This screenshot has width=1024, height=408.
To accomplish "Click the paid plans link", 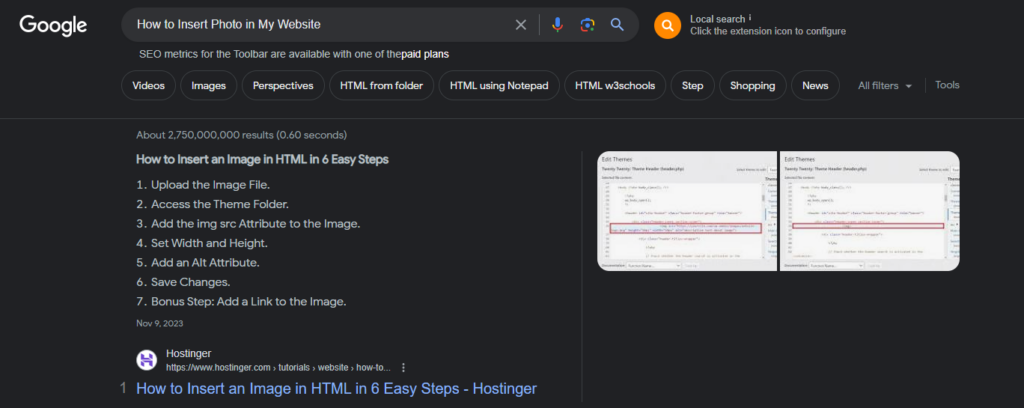I will [x=425, y=54].
